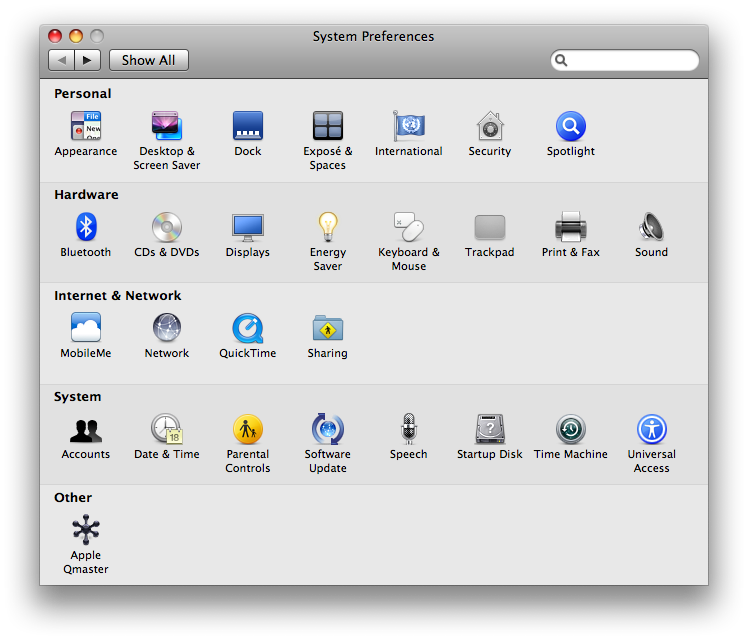The height and width of the screenshot is (640, 748).
Task: Click the Show All button
Action: pyautogui.click(x=148, y=60)
